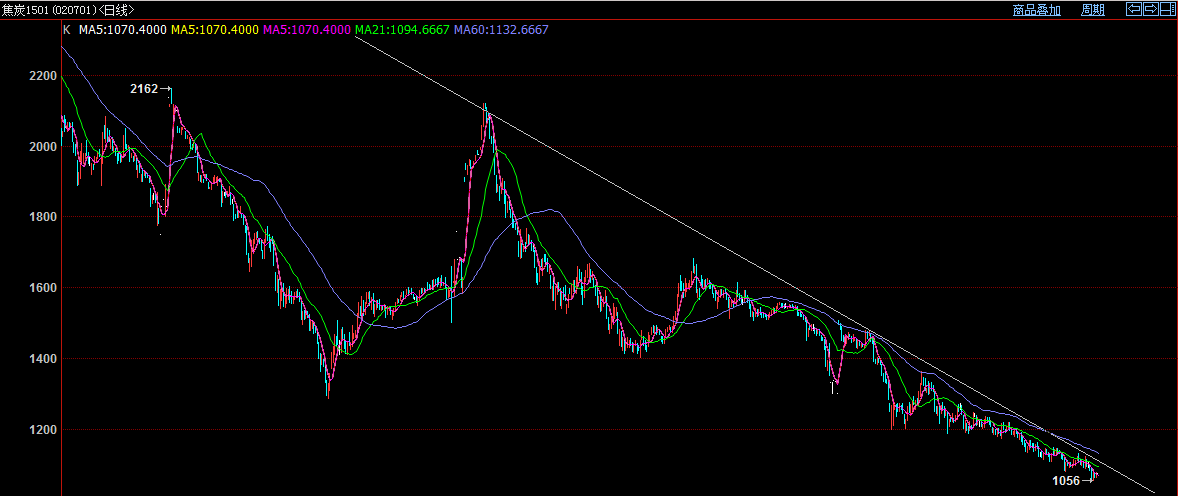
Task: Open the 商品叠加 overlay link
Action: tap(1036, 10)
